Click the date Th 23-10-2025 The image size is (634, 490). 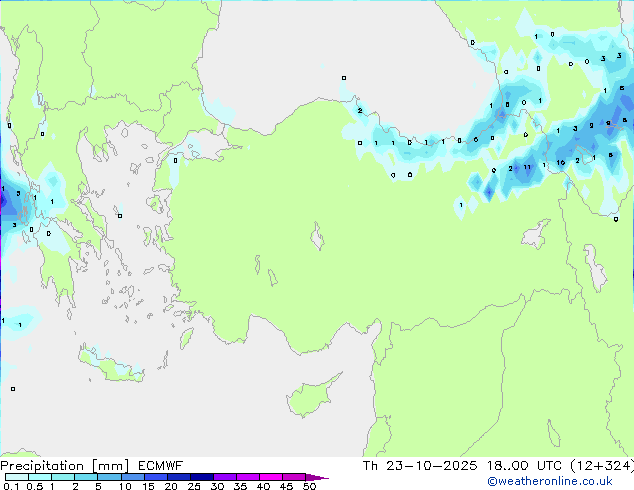(x=420, y=466)
